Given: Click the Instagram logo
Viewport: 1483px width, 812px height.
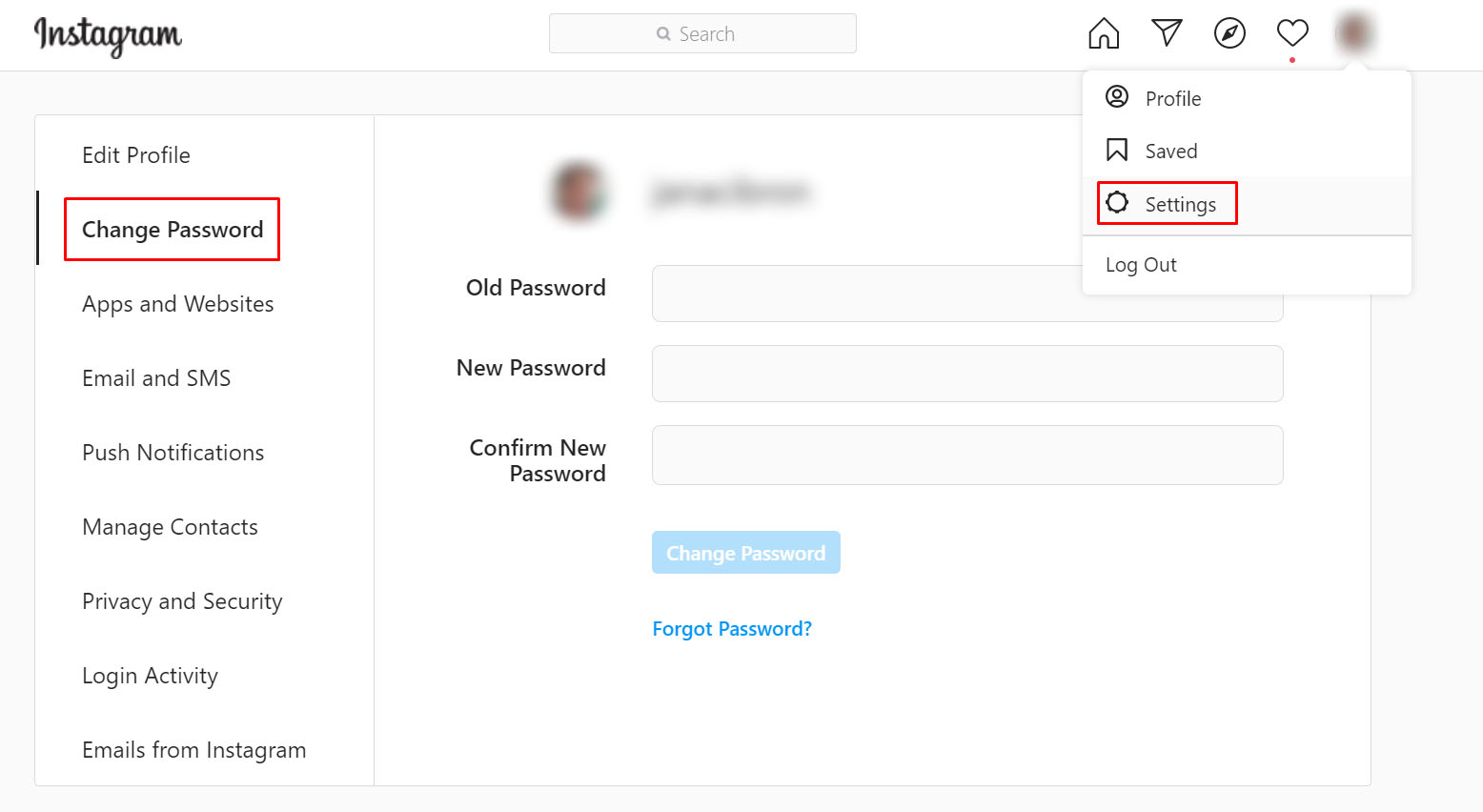Looking at the screenshot, I should tap(108, 36).
